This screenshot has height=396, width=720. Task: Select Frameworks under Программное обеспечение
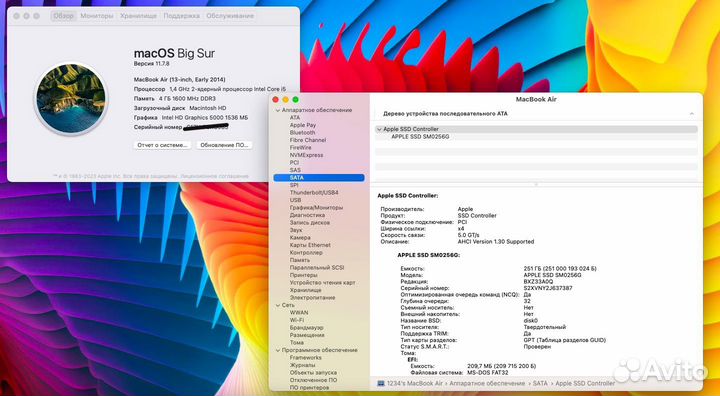click(x=305, y=357)
